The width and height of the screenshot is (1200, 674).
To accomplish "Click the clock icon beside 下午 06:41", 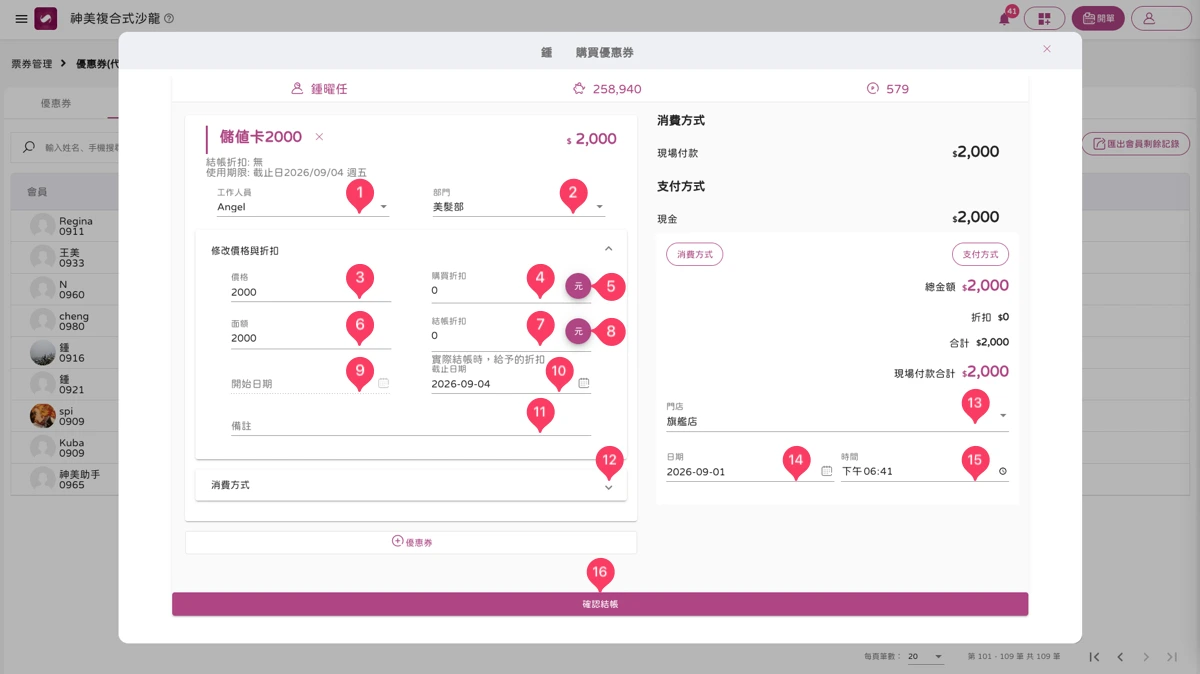I will coord(1003,471).
